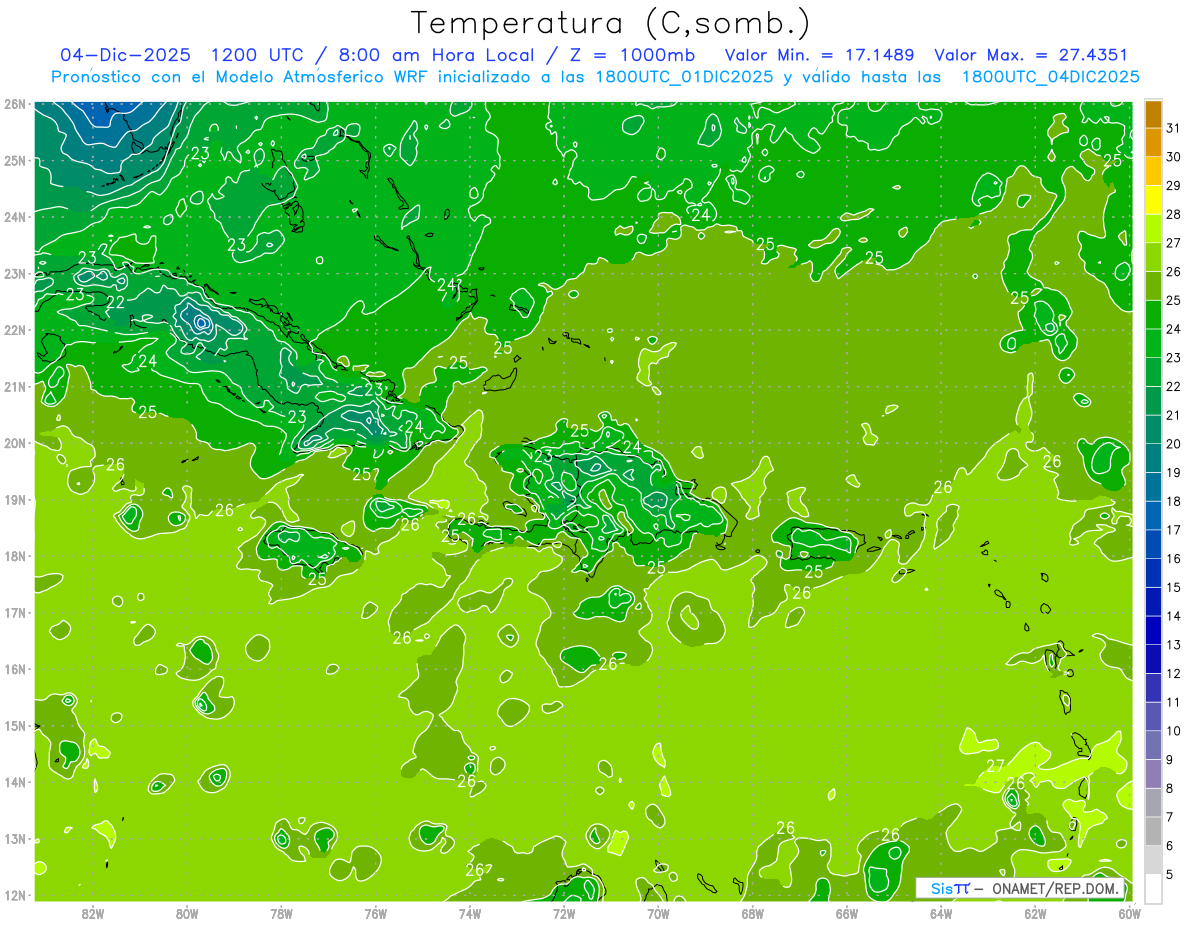Click the 78W longitude axis label
Screen dimensions: 1200x927
281,913
